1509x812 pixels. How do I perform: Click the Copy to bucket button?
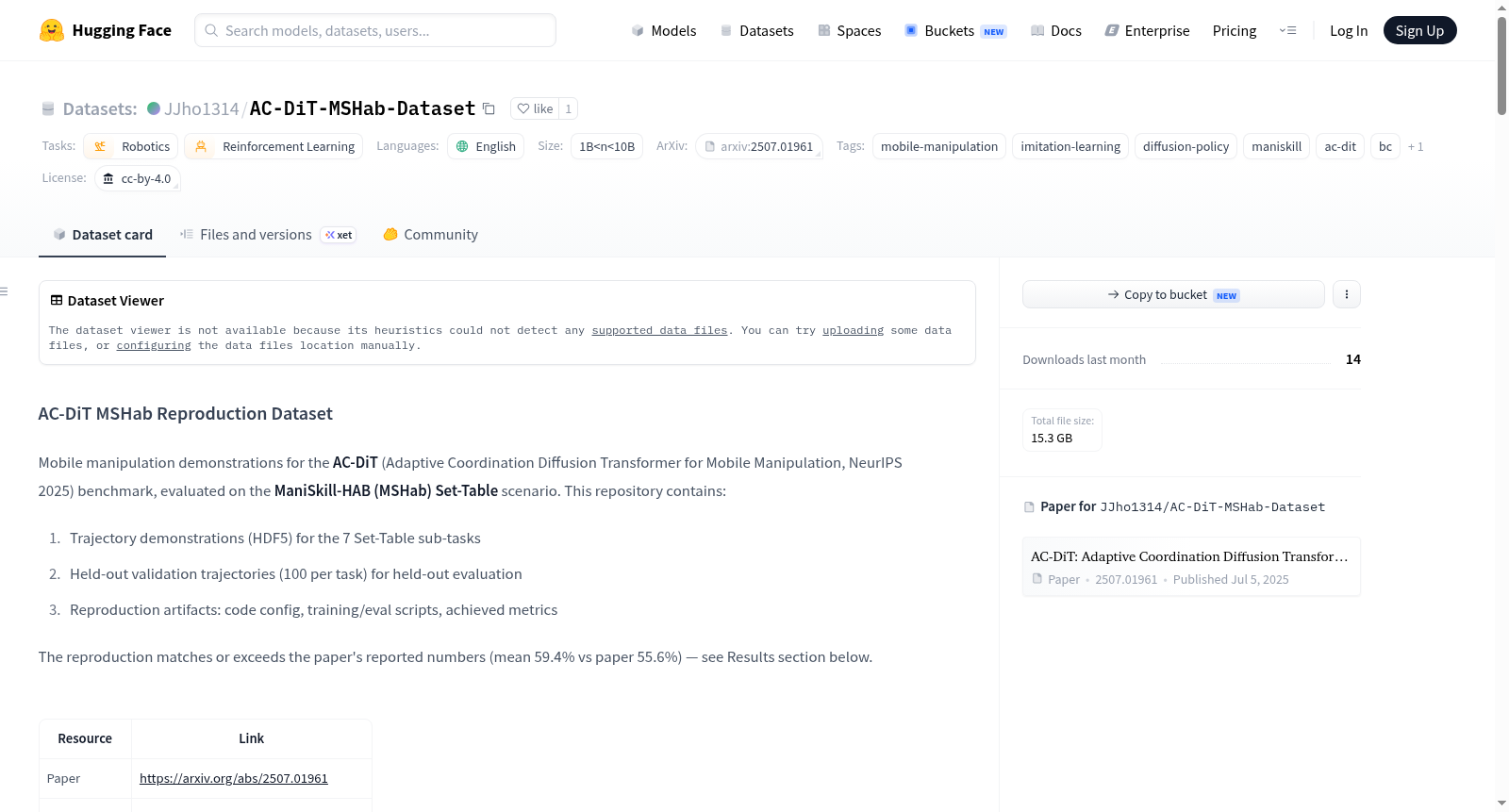pos(1173,294)
